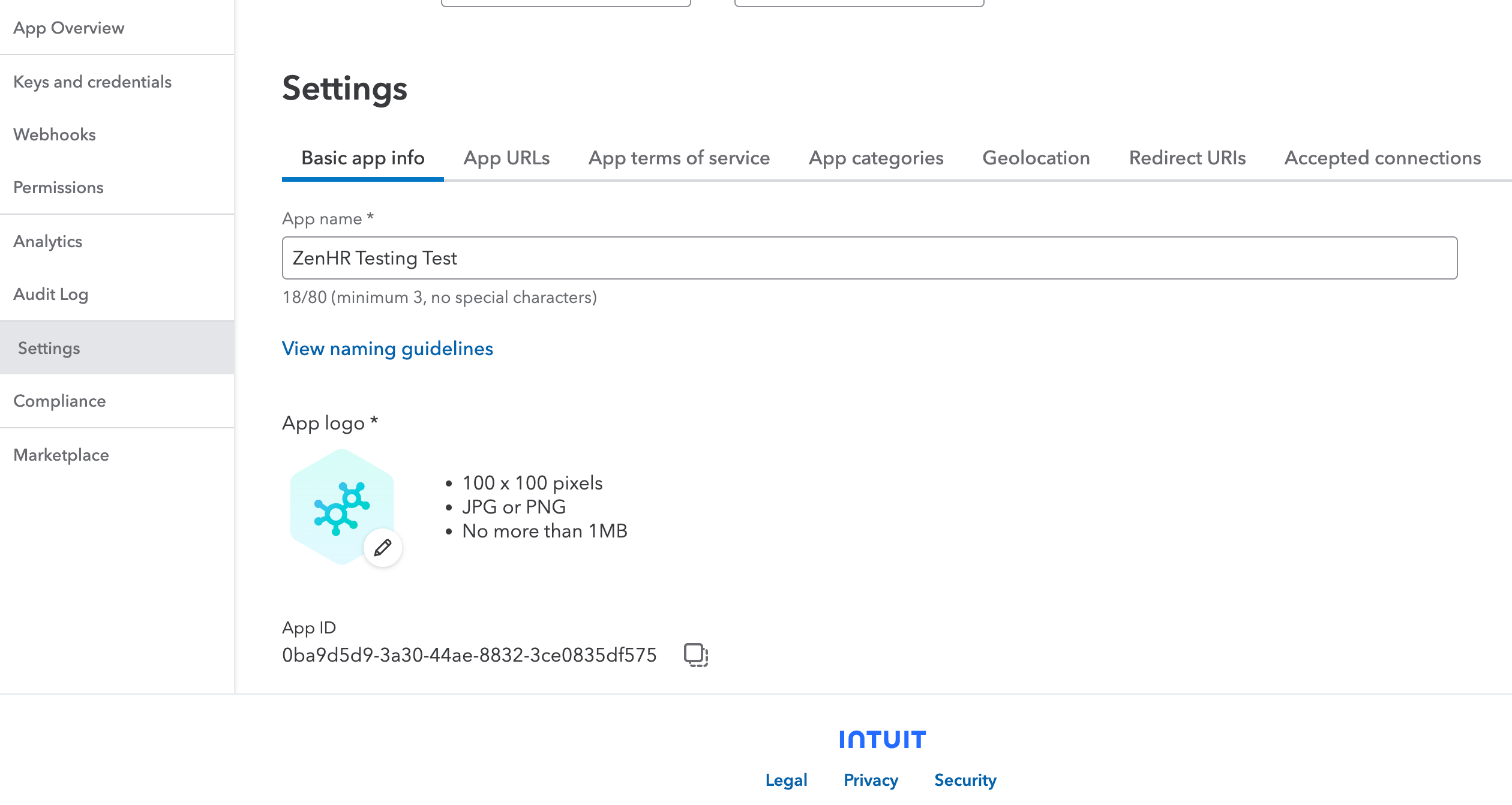
Task: Open the Redirect URIs tab
Action: pyautogui.click(x=1187, y=158)
